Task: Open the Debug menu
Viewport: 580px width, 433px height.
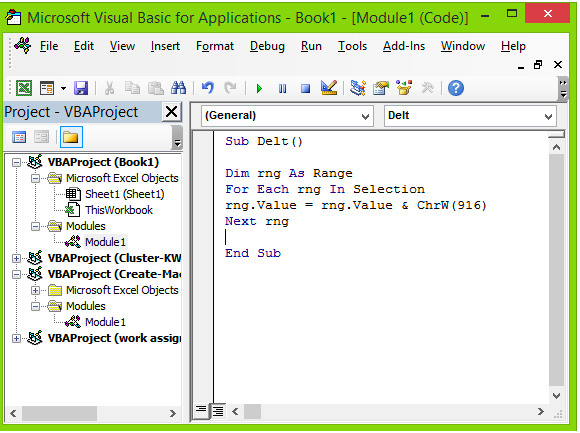Action: tap(267, 46)
